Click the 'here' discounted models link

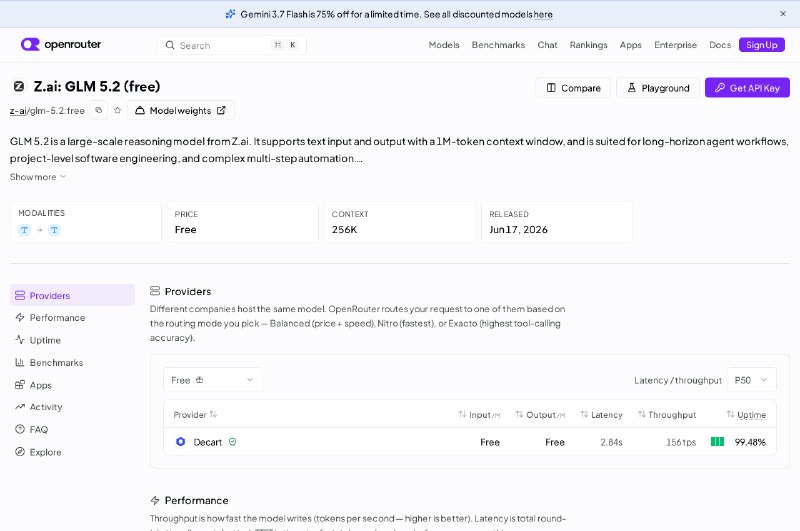click(543, 14)
